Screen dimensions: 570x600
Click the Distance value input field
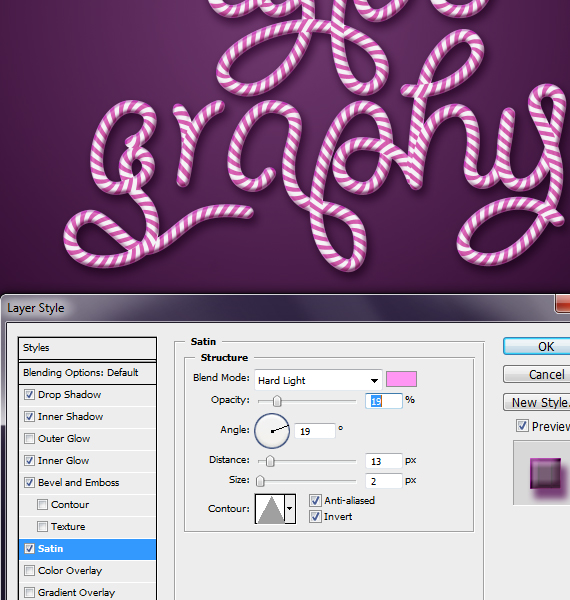[x=383, y=461]
